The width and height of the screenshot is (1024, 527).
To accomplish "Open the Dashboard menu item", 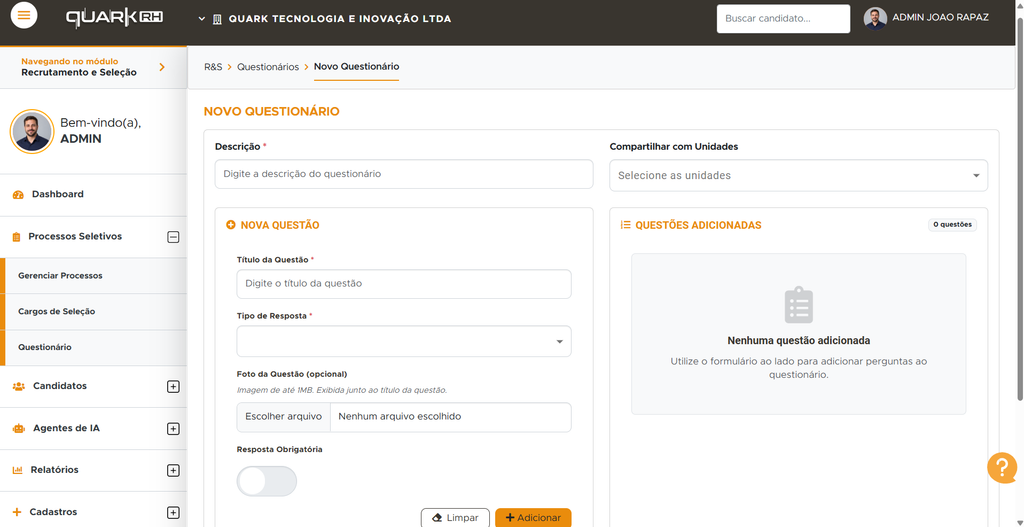I will pos(93,195).
